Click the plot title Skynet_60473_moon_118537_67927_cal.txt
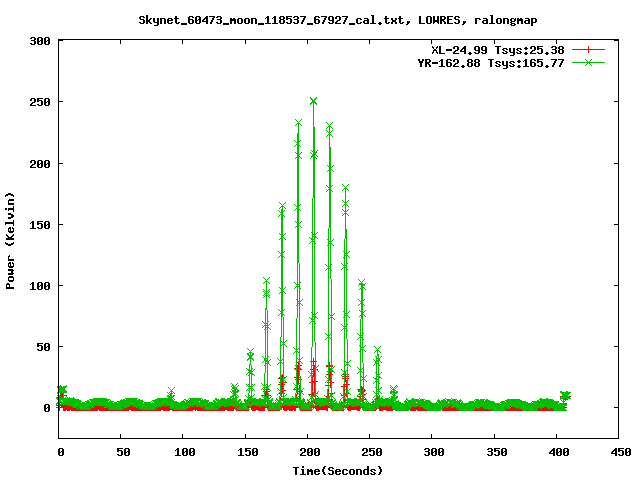 338,20
